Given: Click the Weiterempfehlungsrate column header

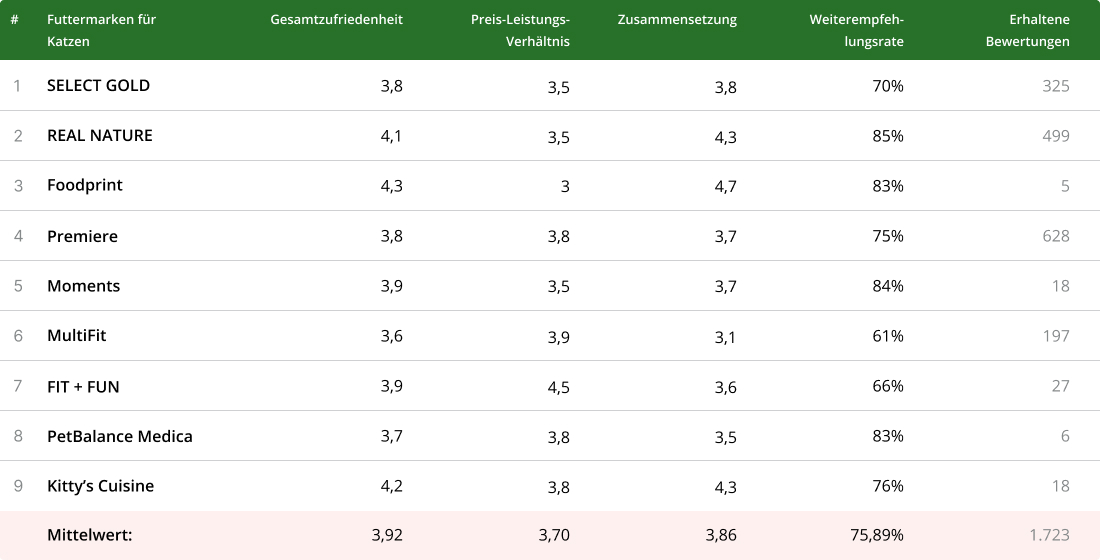Looking at the screenshot, I should pos(856,30).
